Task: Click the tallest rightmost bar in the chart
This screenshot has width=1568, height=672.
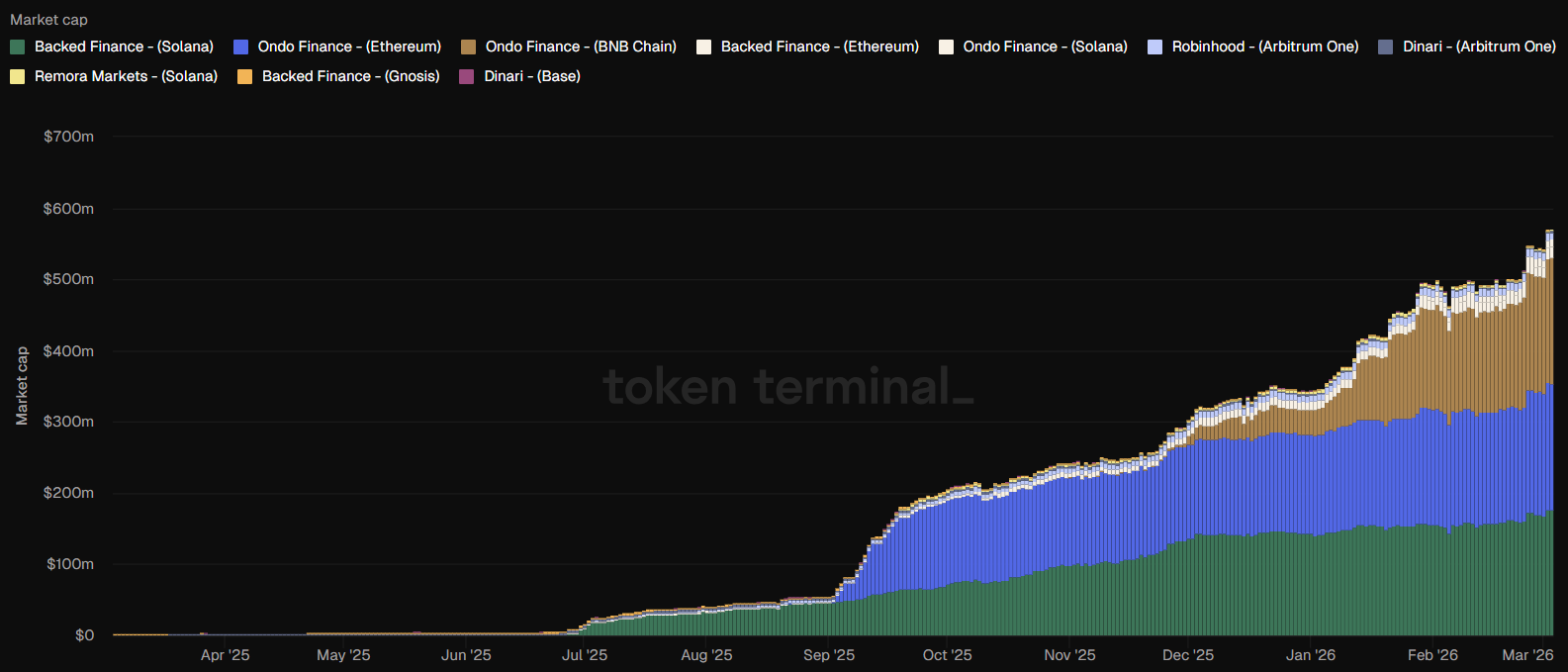Action: pos(1550,432)
